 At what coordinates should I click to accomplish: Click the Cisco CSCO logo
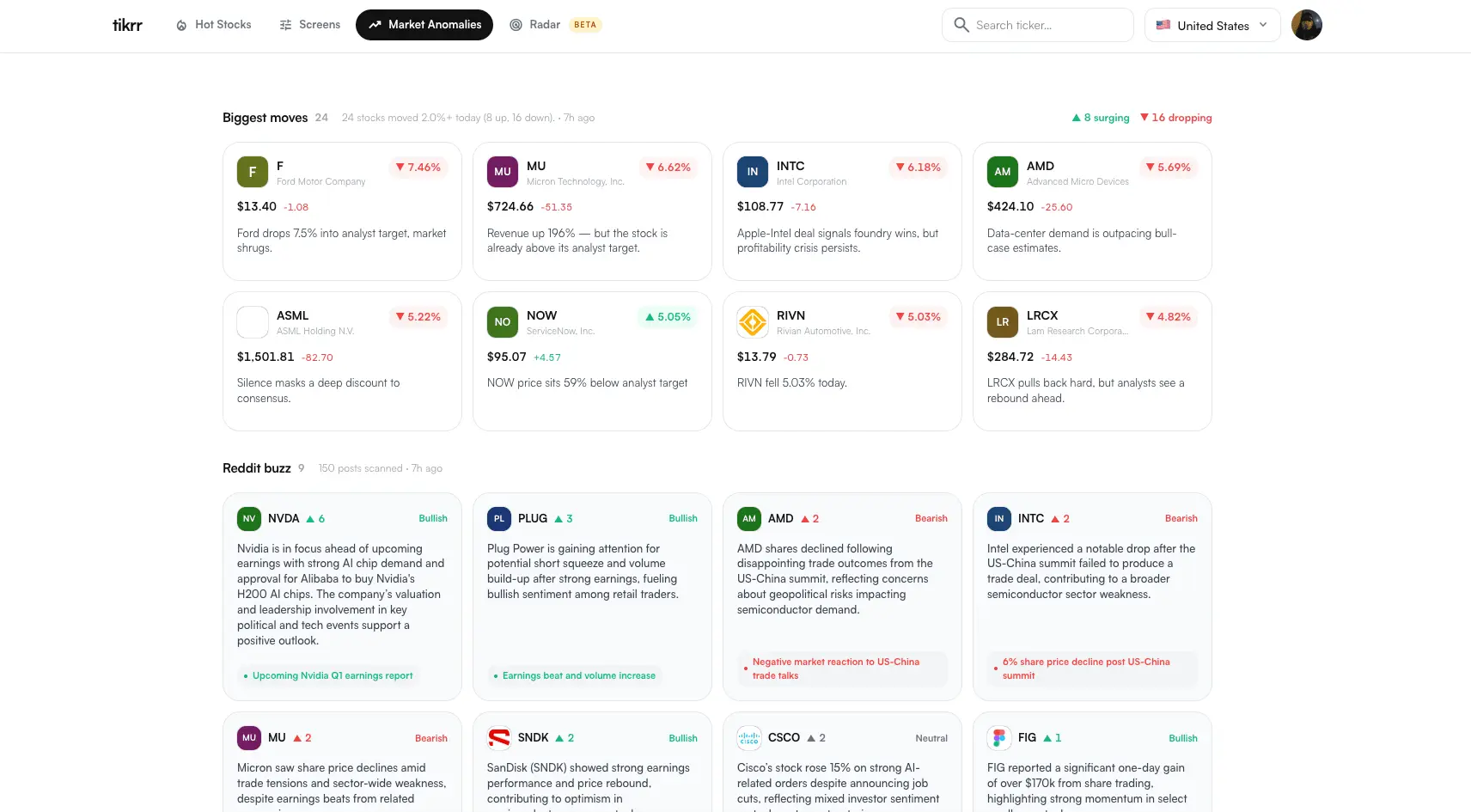(x=749, y=738)
